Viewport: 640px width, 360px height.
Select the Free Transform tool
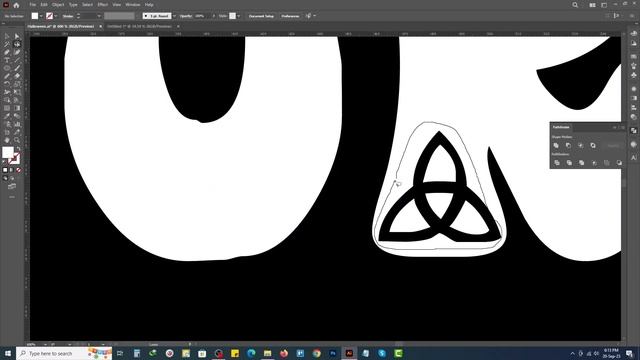tap(17, 92)
